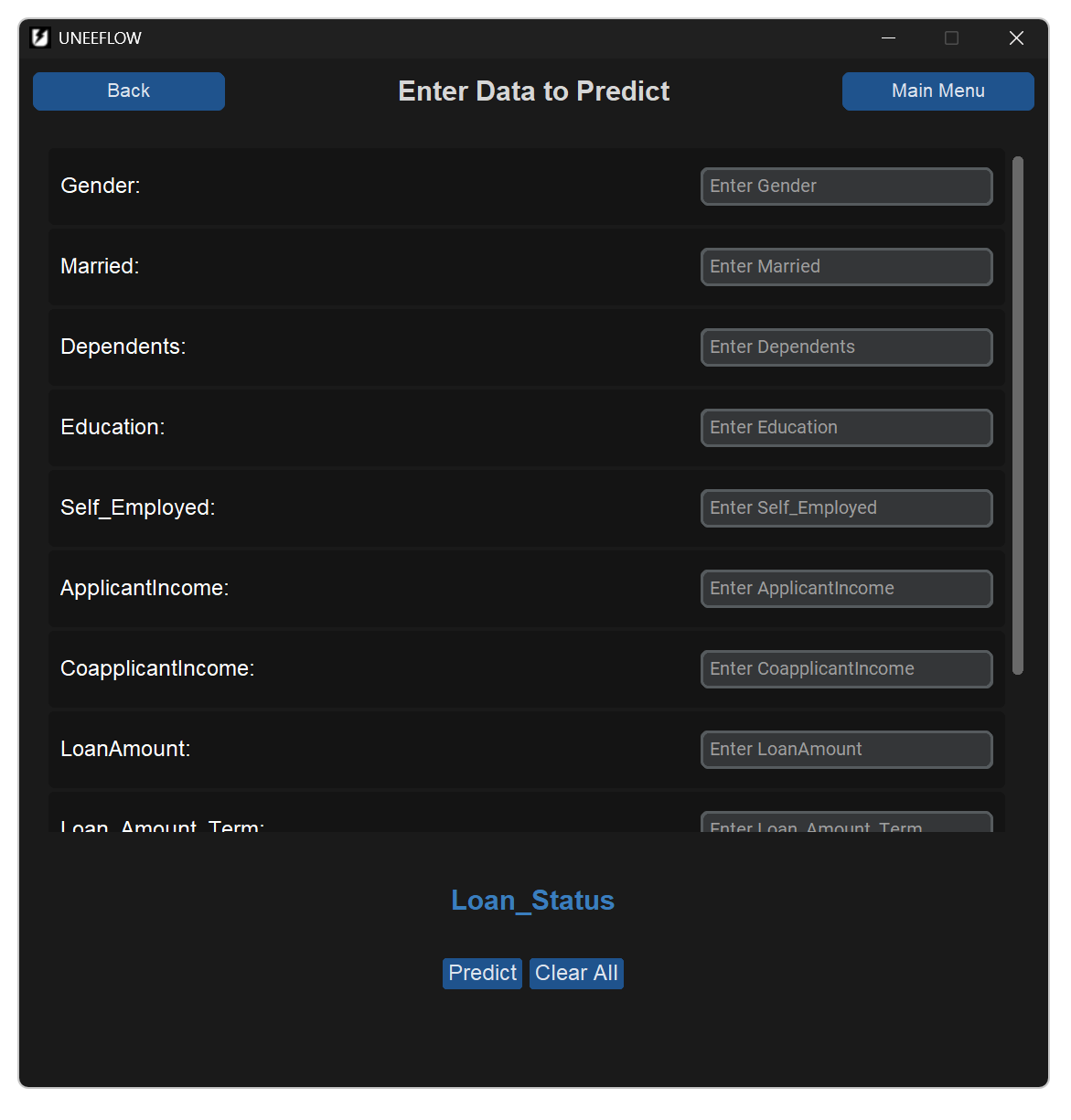This screenshot has height=1120, width=1071.
Task: Focus the Enter Self_Employed input
Action: pyautogui.click(x=846, y=508)
